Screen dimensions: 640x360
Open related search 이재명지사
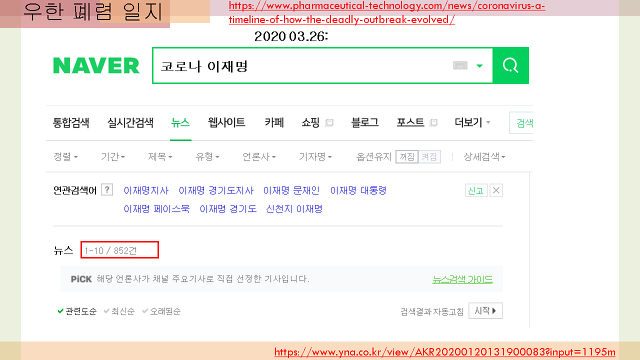(146, 191)
